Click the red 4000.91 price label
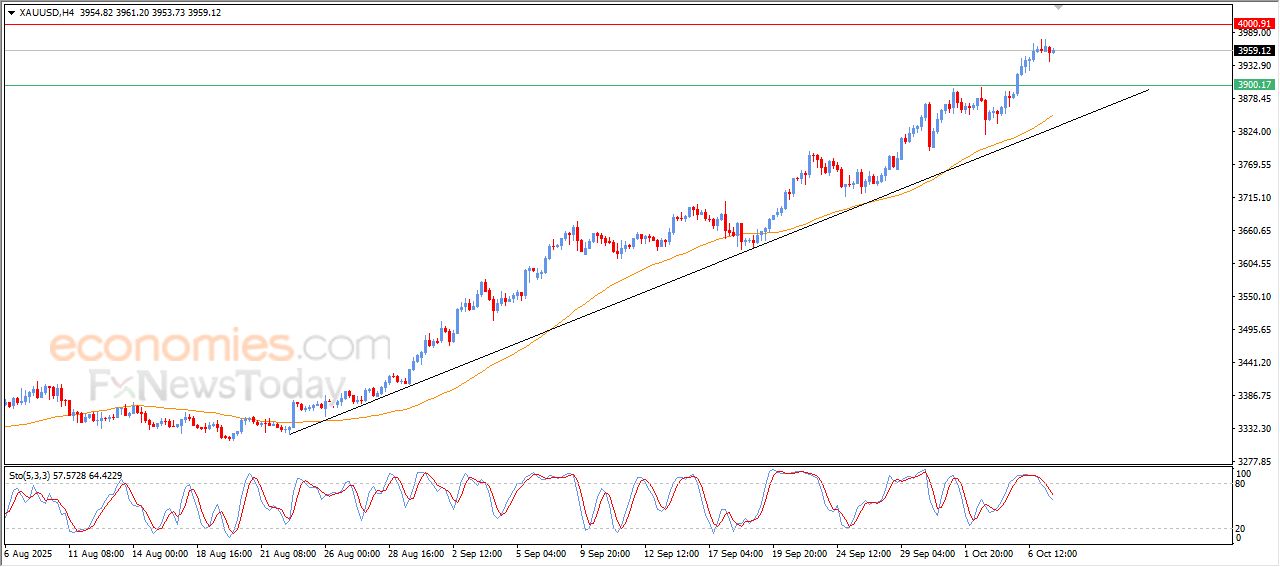 coord(1253,23)
